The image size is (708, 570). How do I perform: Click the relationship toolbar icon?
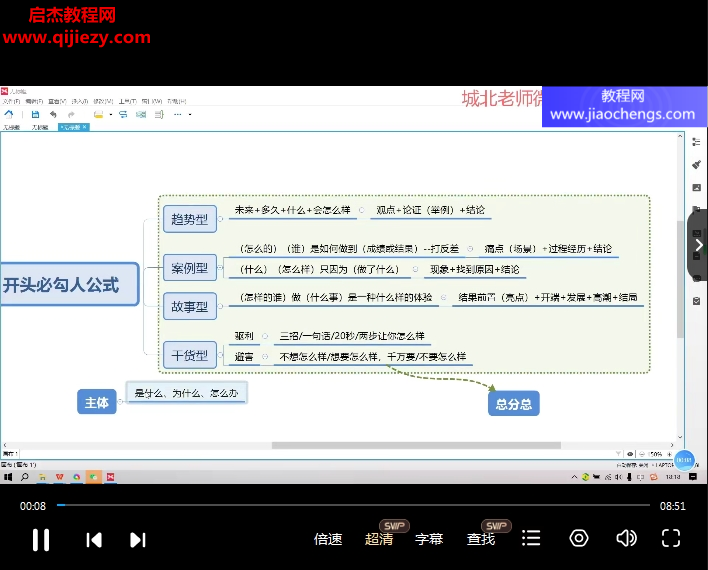click(x=123, y=114)
